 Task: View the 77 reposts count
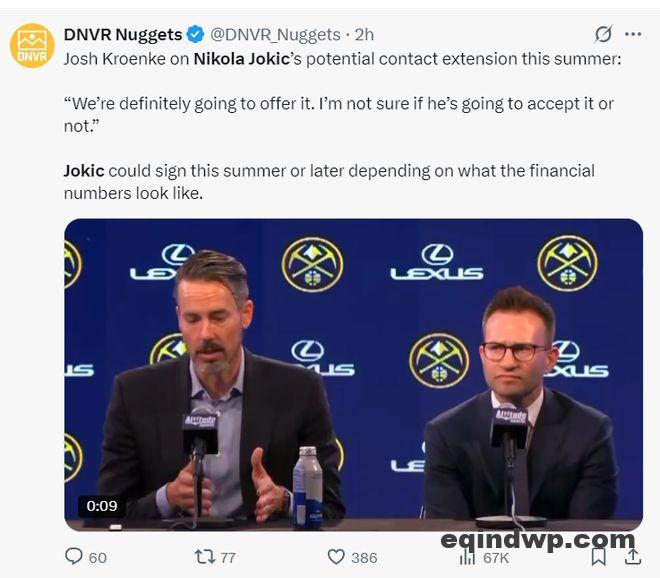[x=228, y=557]
